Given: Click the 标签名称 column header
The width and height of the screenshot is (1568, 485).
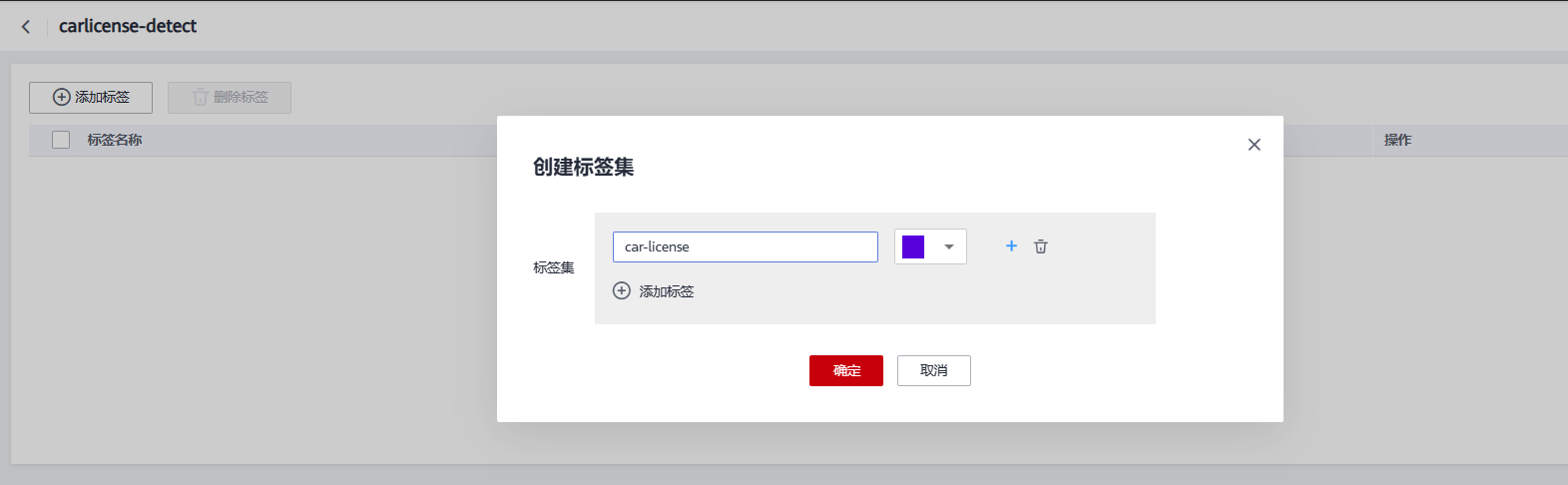Looking at the screenshot, I should pyautogui.click(x=115, y=140).
